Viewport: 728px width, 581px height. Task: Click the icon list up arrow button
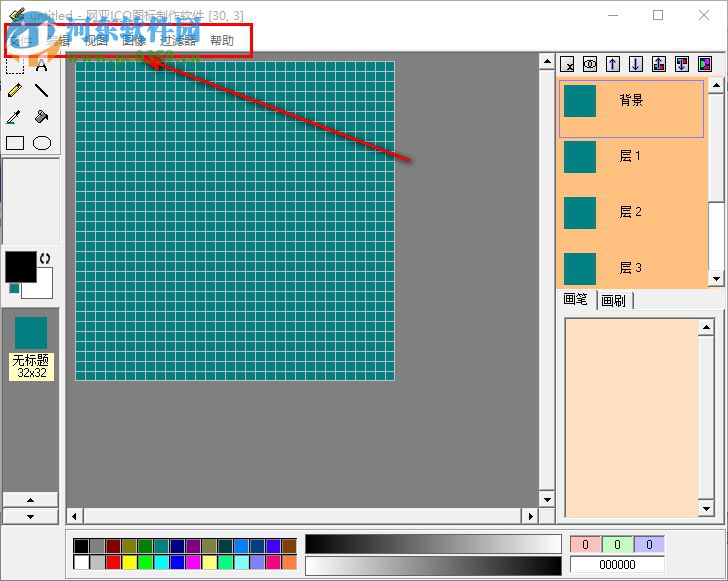(x=31, y=500)
